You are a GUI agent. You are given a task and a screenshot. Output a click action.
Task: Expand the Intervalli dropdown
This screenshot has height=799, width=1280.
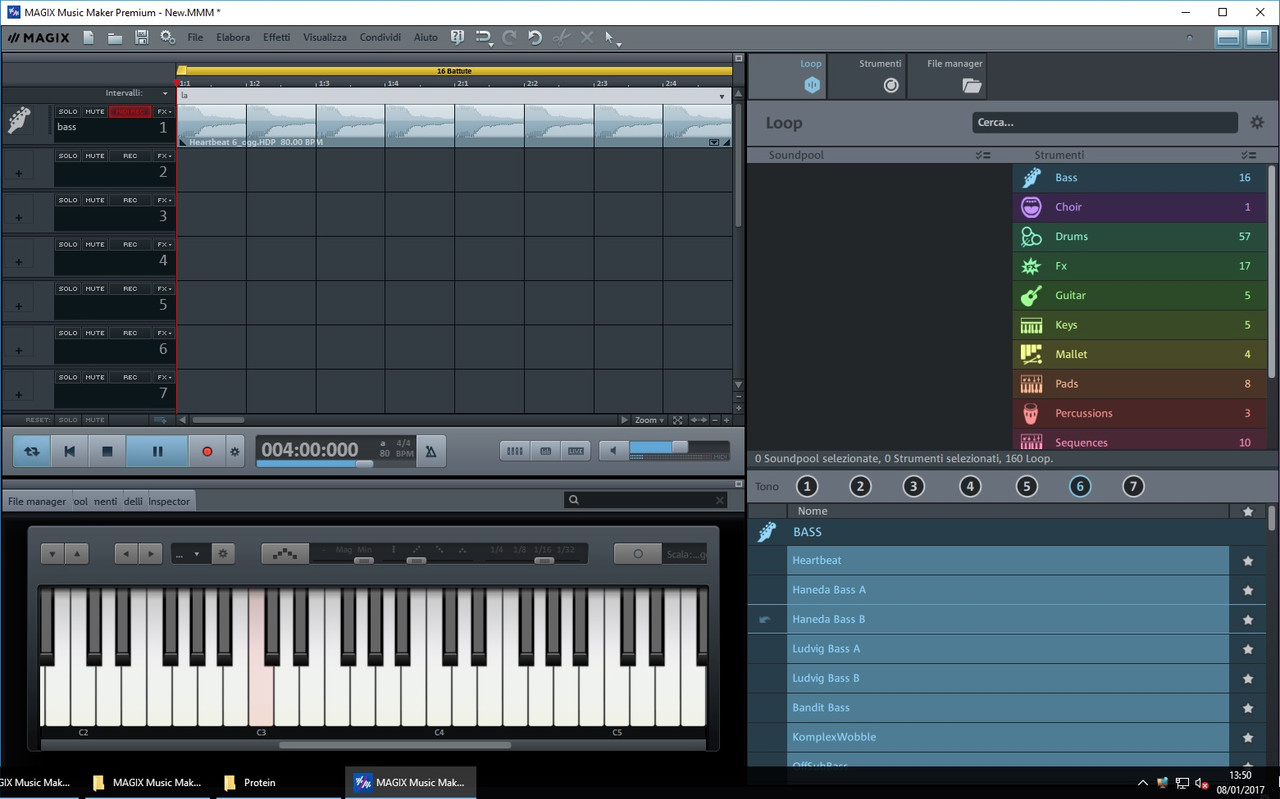click(x=165, y=93)
